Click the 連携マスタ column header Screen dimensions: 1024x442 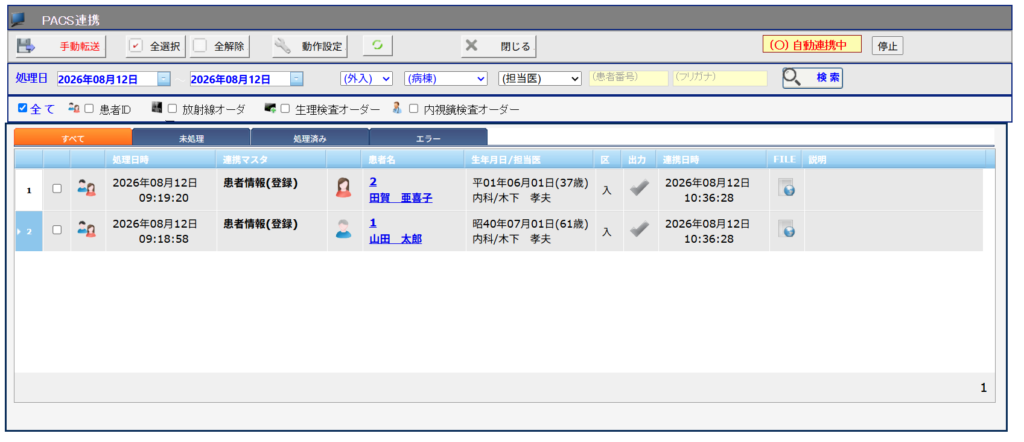[x=271, y=159]
